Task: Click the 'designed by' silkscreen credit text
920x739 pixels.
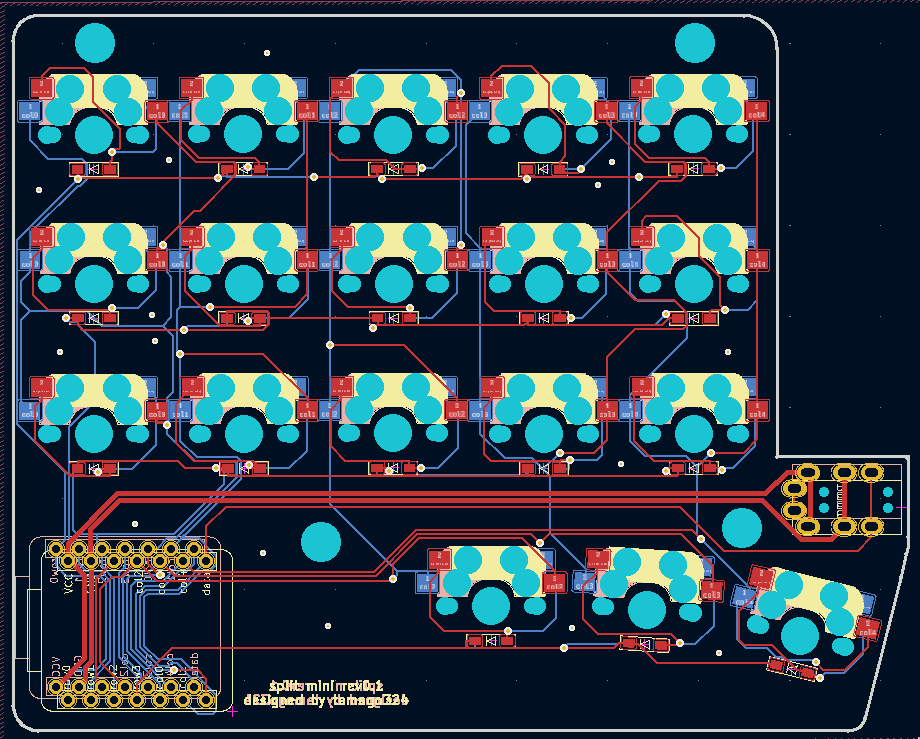Action: pyautogui.click(x=326, y=700)
